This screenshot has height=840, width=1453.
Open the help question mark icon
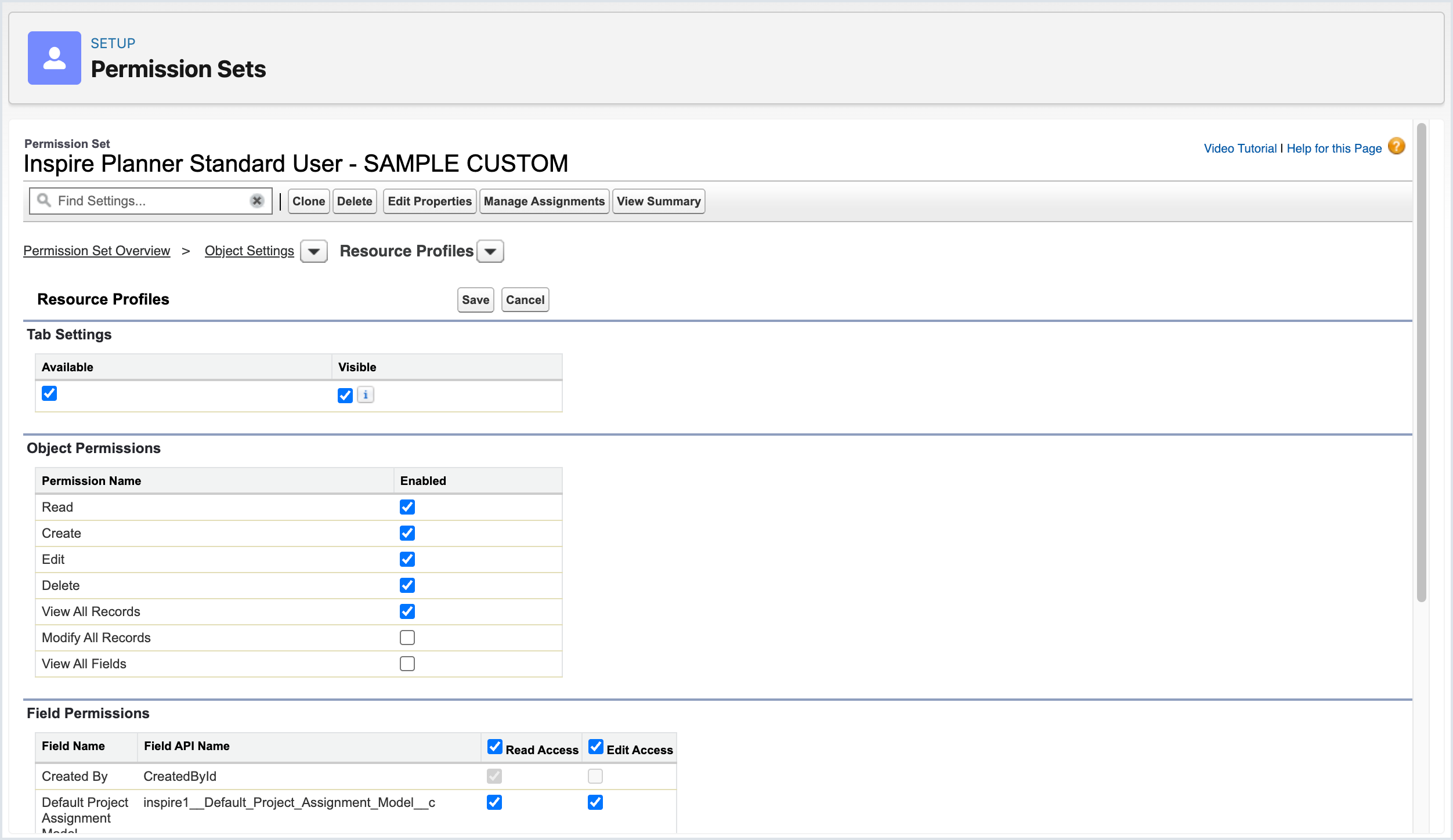point(1397,146)
